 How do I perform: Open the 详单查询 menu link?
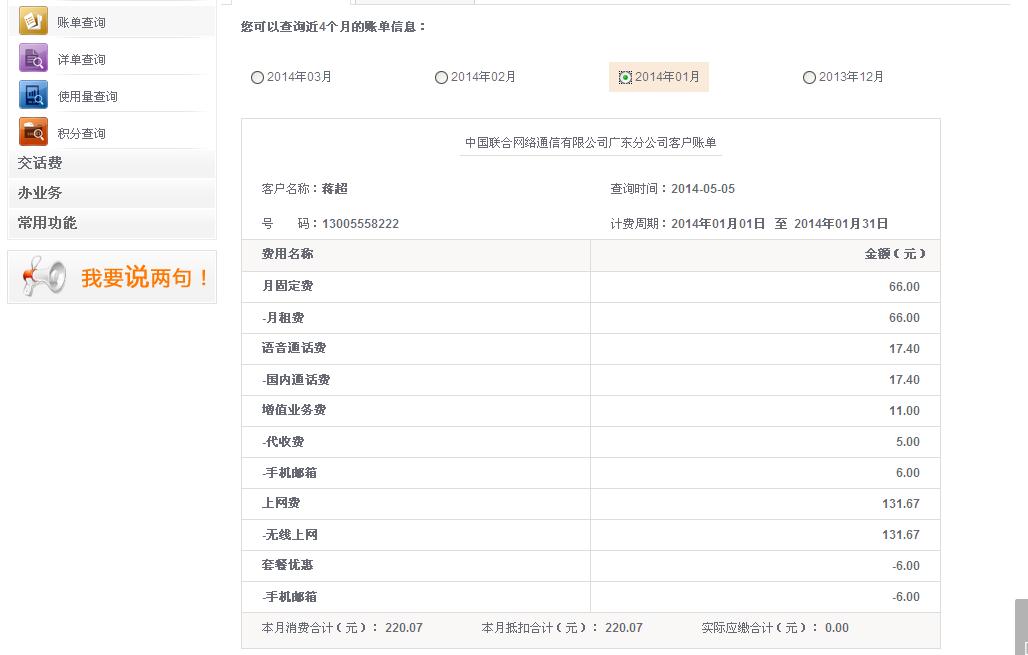[x=81, y=60]
